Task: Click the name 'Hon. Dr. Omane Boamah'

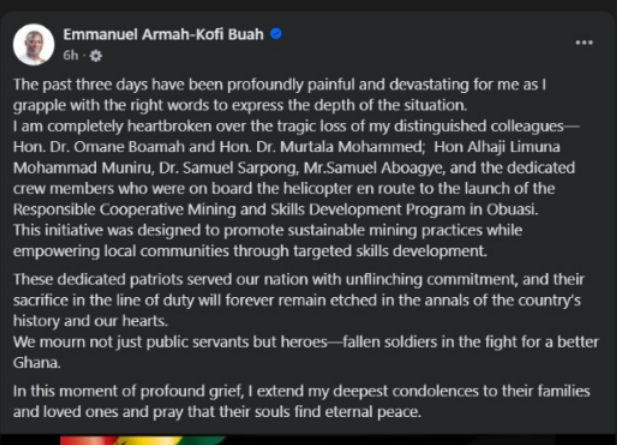Action: click(x=99, y=147)
